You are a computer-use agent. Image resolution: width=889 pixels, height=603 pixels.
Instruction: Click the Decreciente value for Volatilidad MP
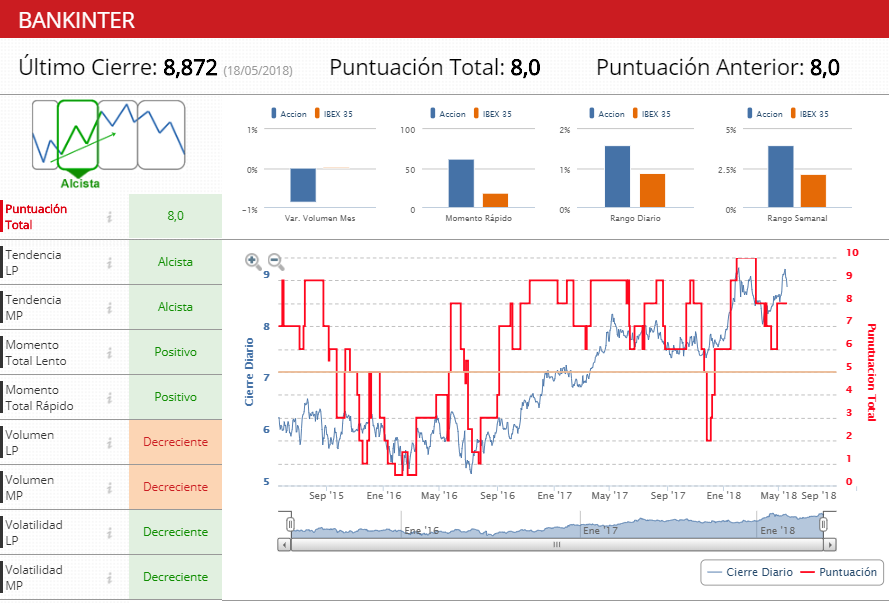(175, 577)
